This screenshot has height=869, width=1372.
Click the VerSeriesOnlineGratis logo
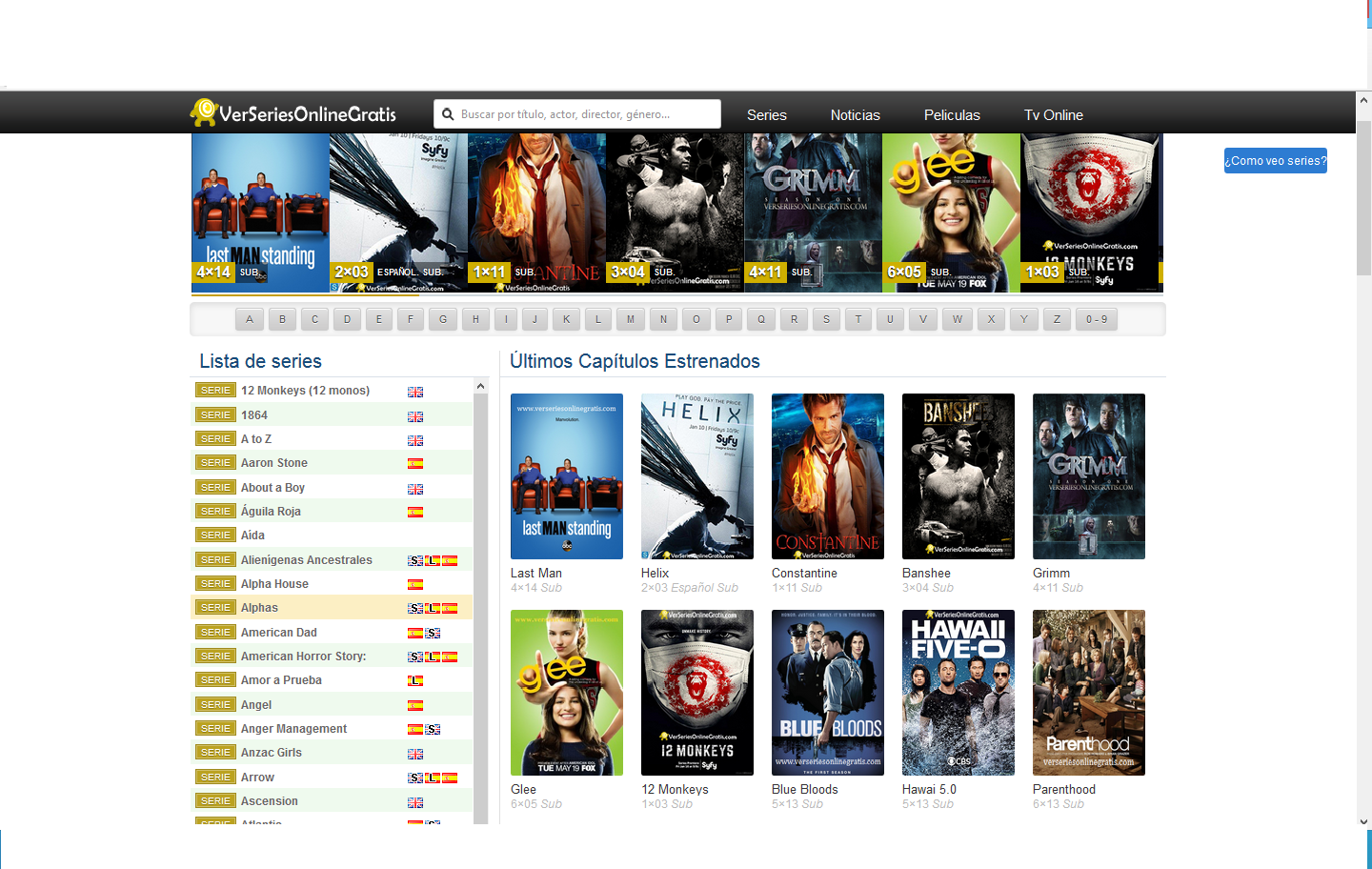coord(293,113)
